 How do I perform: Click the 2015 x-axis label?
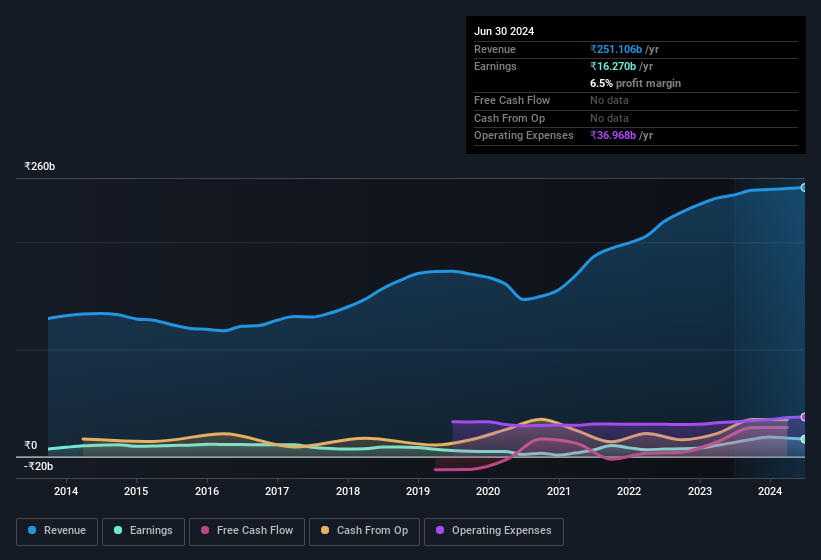tap(136, 491)
